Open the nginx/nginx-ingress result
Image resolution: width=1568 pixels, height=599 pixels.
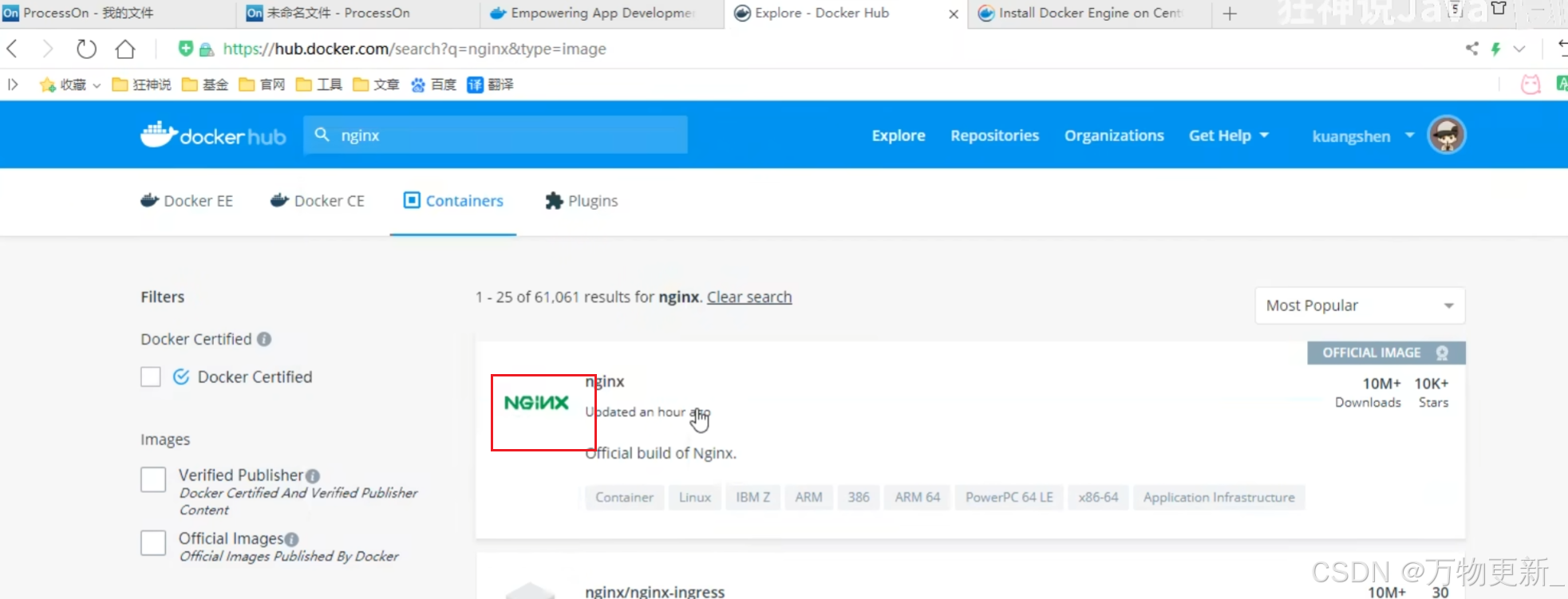click(655, 592)
